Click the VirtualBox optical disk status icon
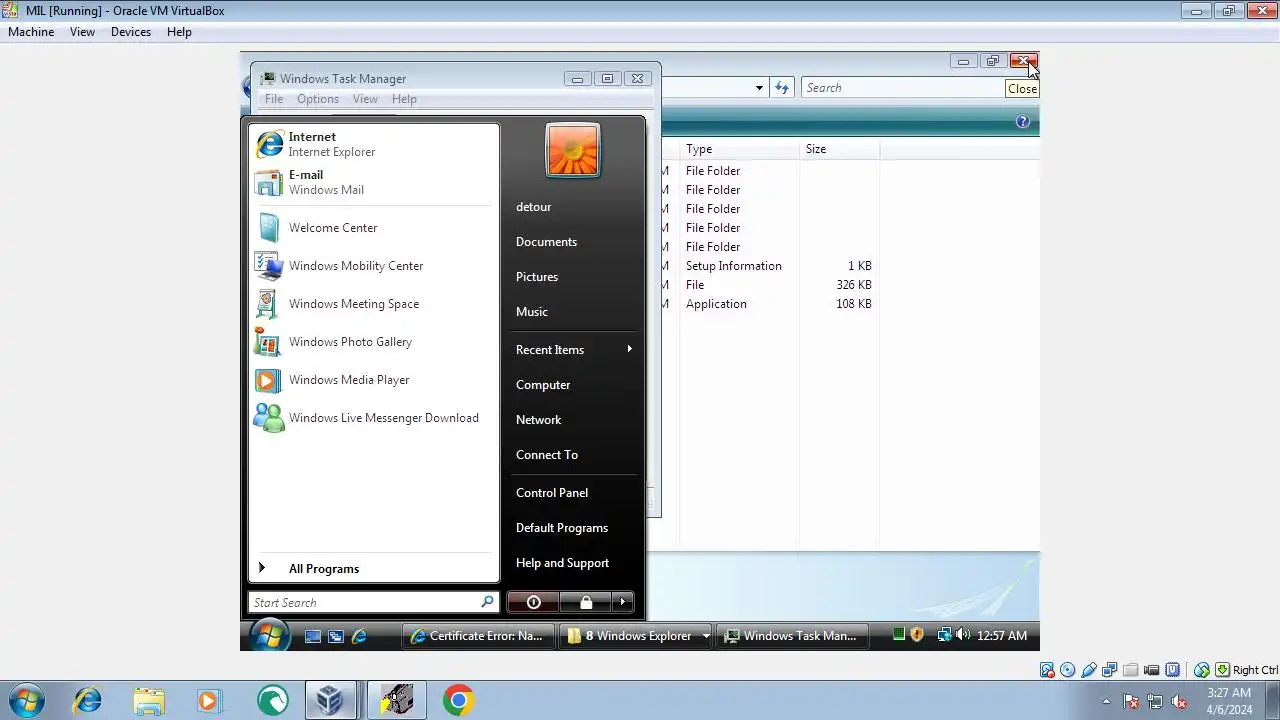1280x720 pixels. (1068, 670)
